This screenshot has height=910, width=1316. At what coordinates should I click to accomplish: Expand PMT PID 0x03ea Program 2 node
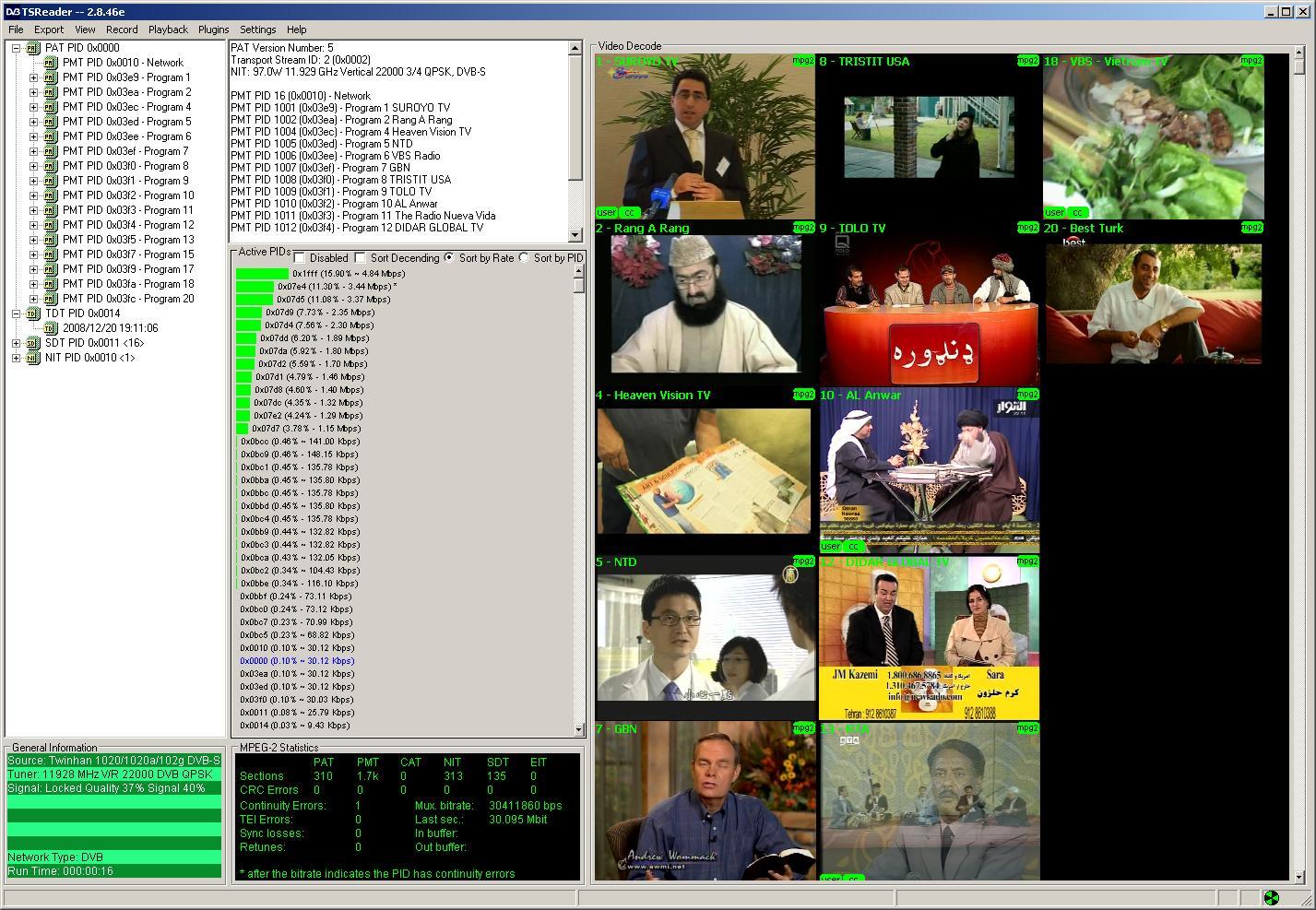click(x=33, y=92)
